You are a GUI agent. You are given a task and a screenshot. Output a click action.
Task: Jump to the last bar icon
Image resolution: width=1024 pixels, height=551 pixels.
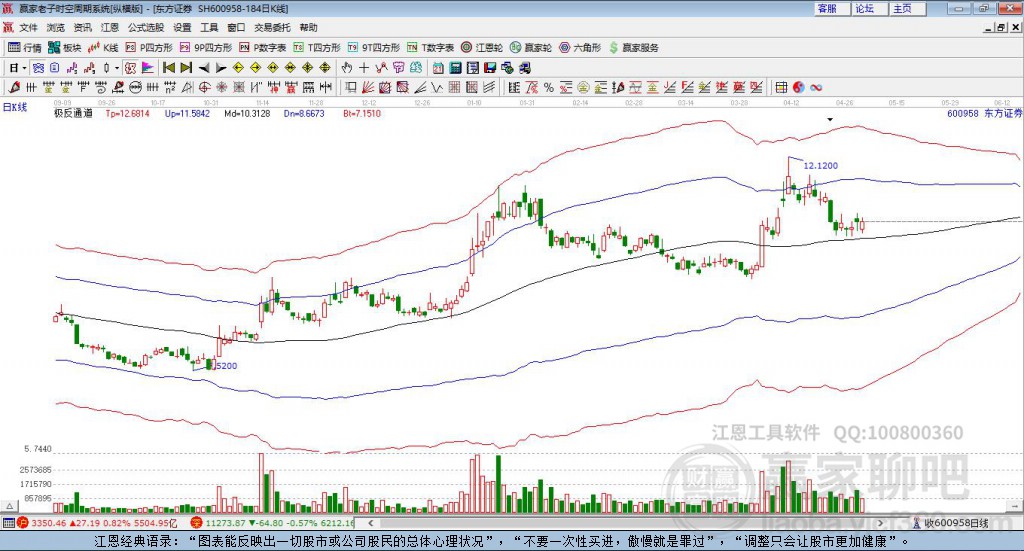186,68
